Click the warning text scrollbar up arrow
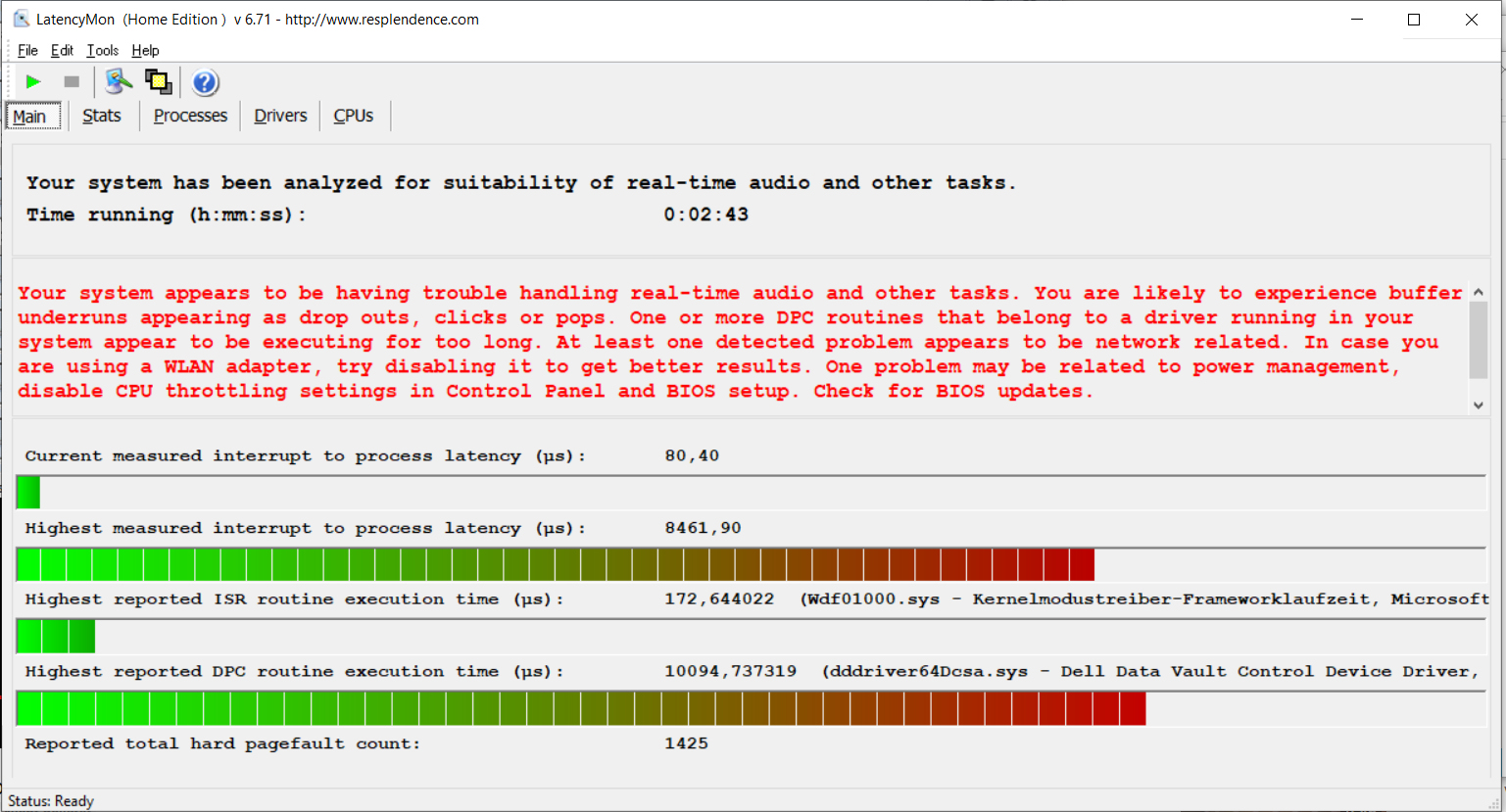The height and width of the screenshot is (812, 1506). (x=1479, y=292)
